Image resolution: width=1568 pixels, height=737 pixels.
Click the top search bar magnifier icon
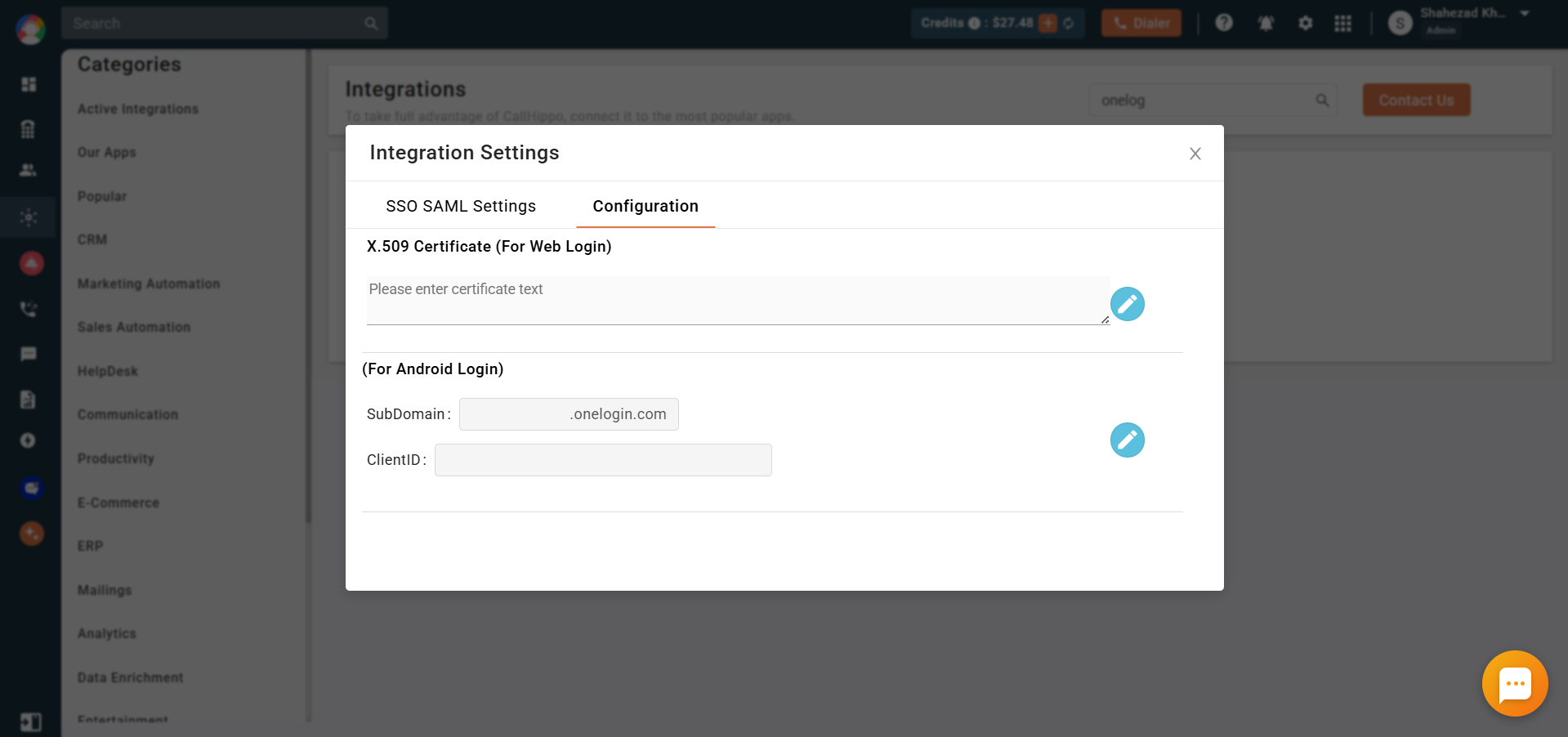371,23
